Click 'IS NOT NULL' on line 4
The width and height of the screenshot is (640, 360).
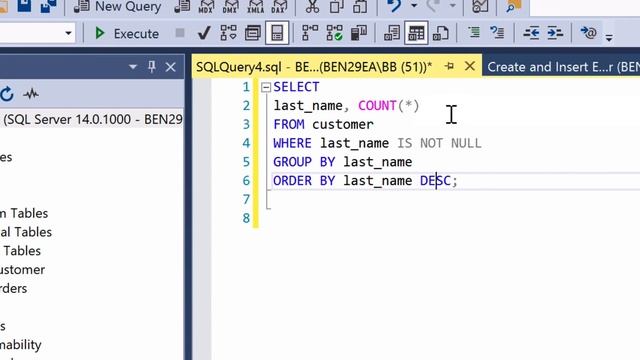440,143
